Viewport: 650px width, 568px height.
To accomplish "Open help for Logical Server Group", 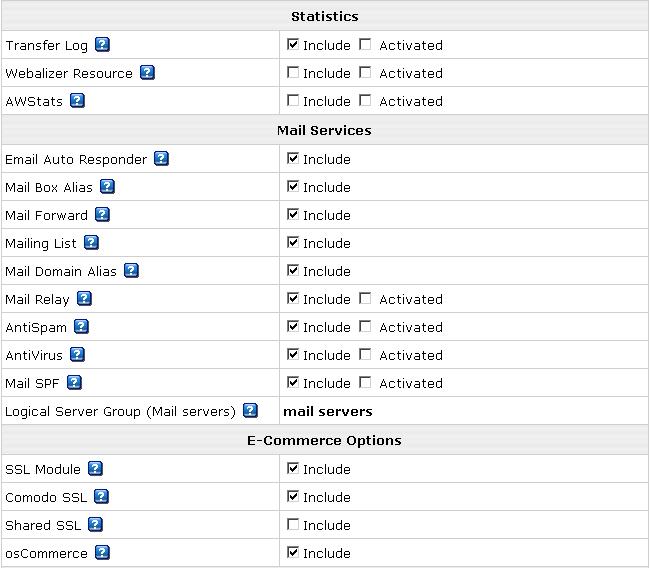I will pyautogui.click(x=250, y=410).
